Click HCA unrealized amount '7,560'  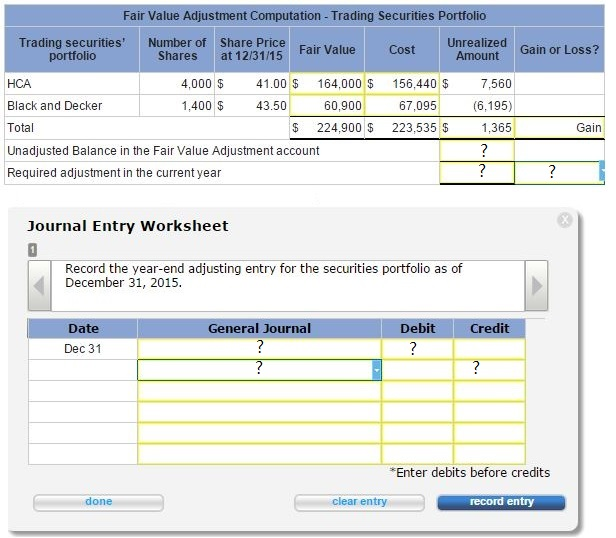click(496, 83)
